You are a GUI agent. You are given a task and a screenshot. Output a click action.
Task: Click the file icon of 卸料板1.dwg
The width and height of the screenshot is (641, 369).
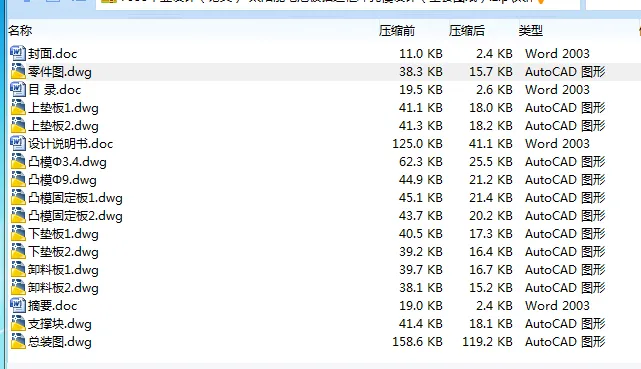tap(18, 269)
